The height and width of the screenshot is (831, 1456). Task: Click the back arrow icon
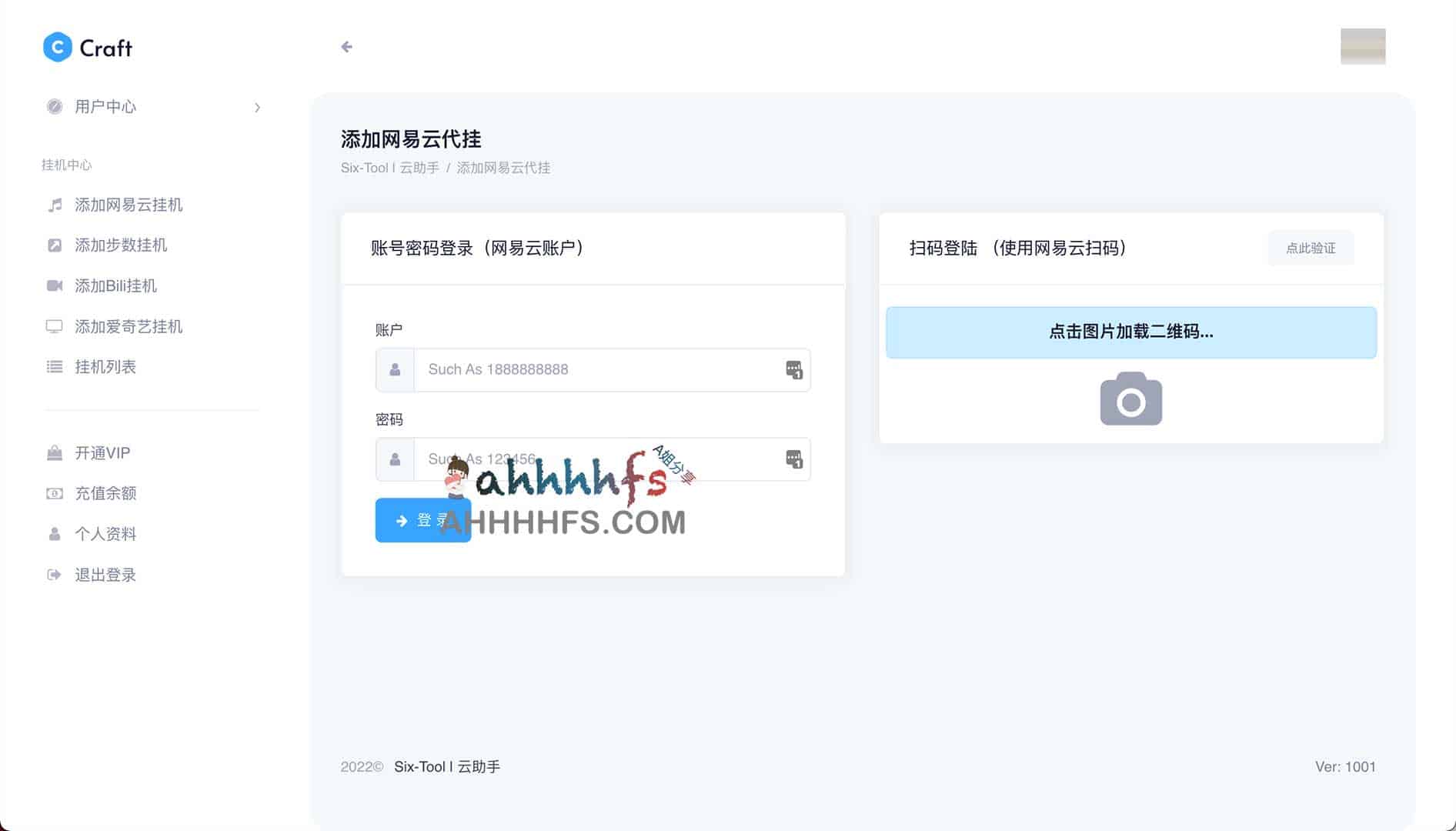point(347,47)
